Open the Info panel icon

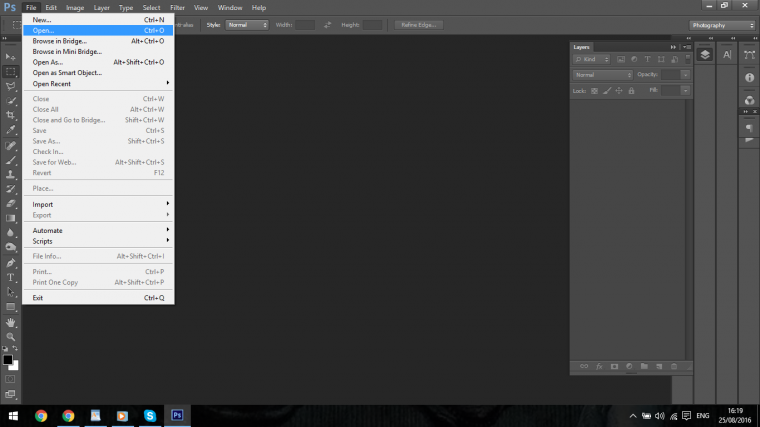[749, 78]
